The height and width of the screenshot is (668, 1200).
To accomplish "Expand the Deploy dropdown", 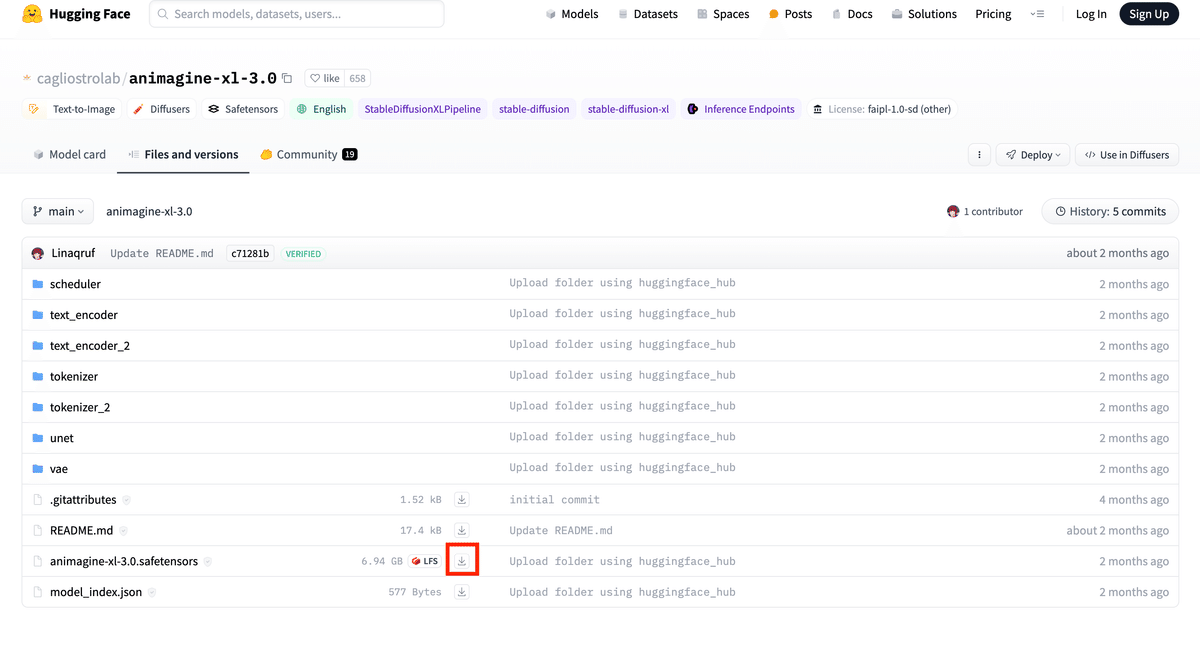I will coord(1034,155).
